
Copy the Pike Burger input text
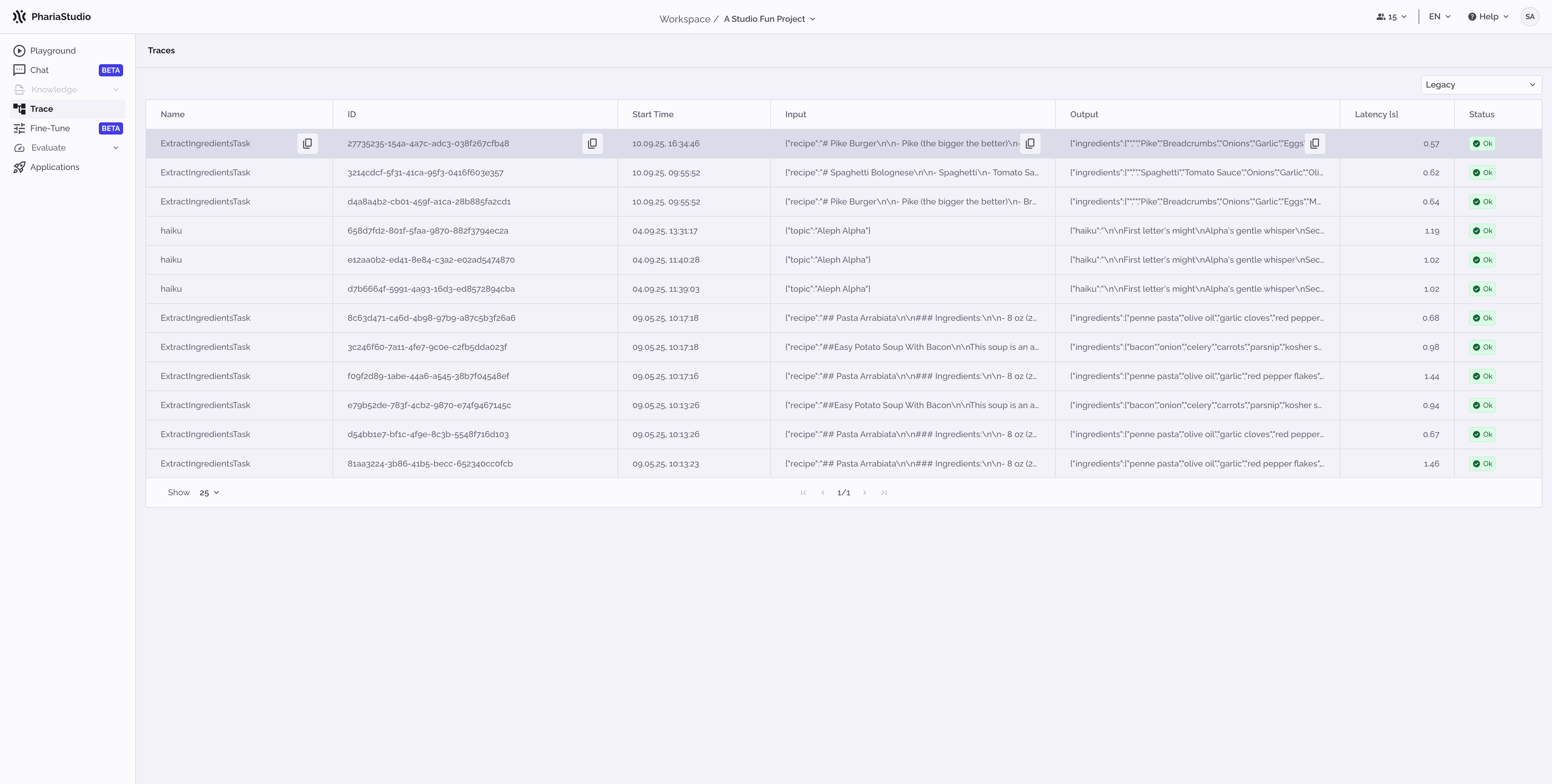1030,143
